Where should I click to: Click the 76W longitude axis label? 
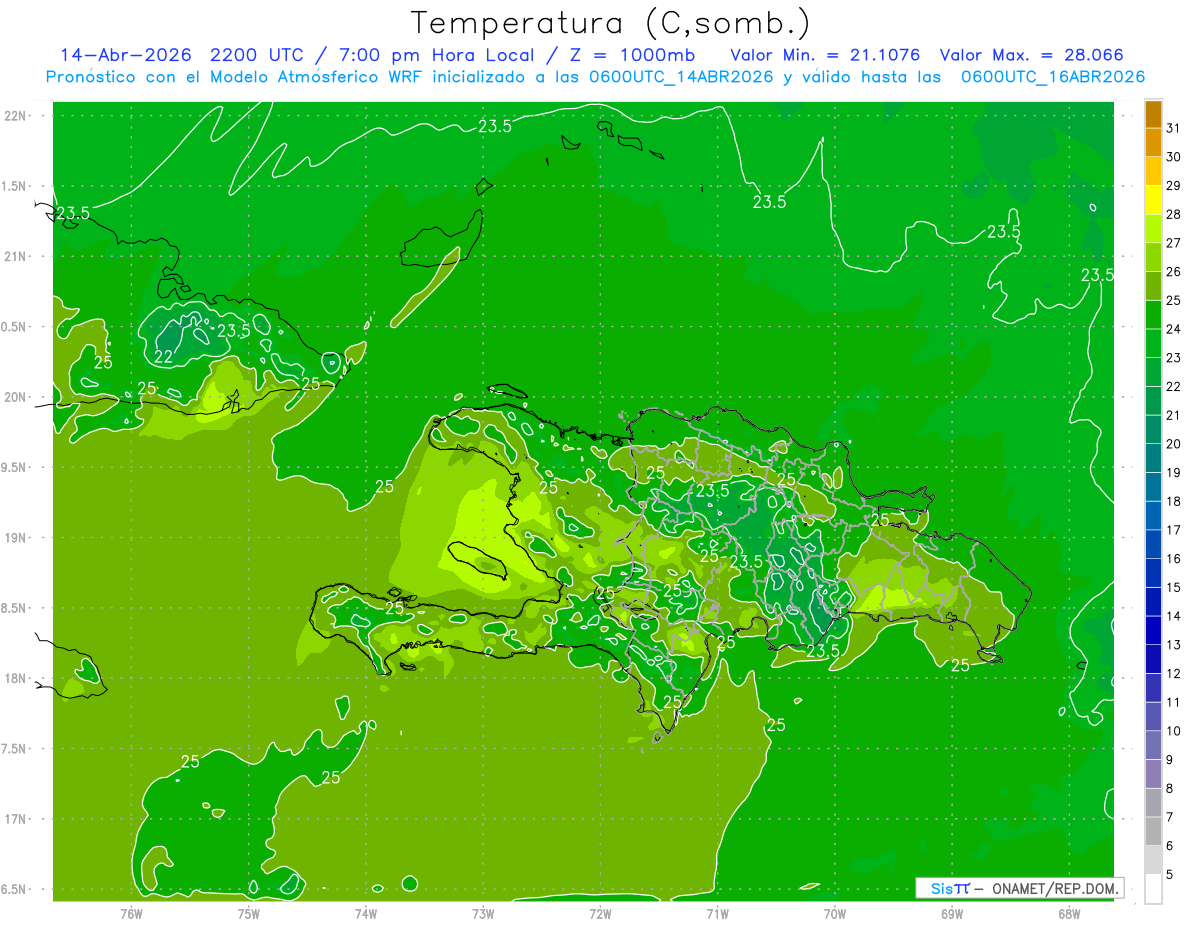pos(131,913)
